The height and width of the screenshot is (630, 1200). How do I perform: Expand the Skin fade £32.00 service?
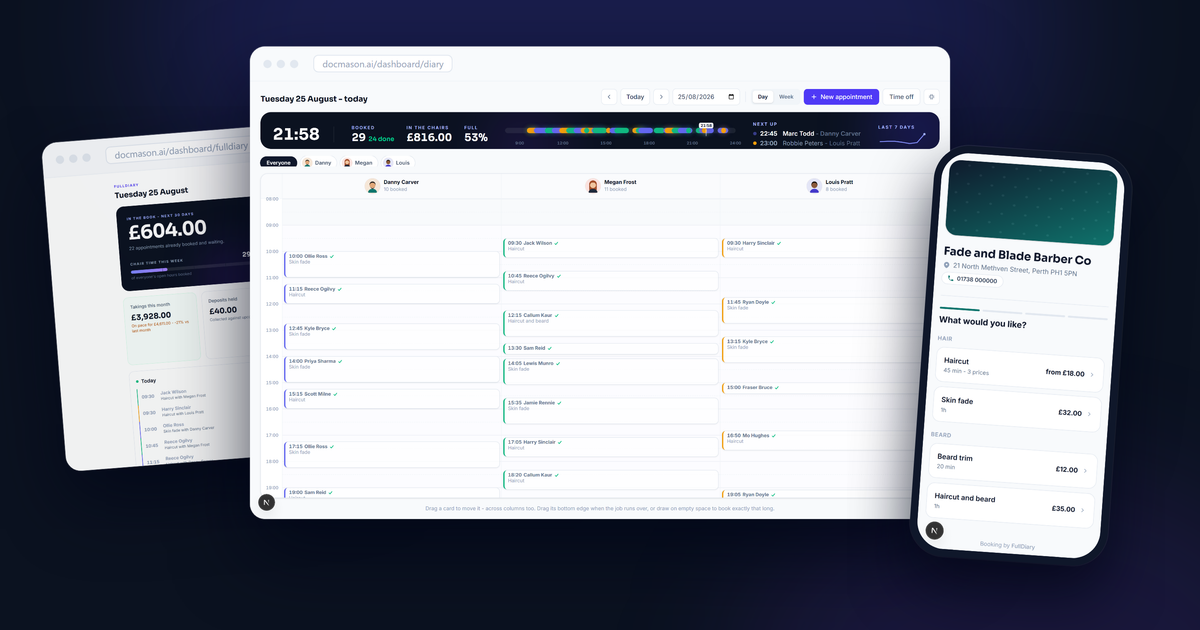point(1018,407)
